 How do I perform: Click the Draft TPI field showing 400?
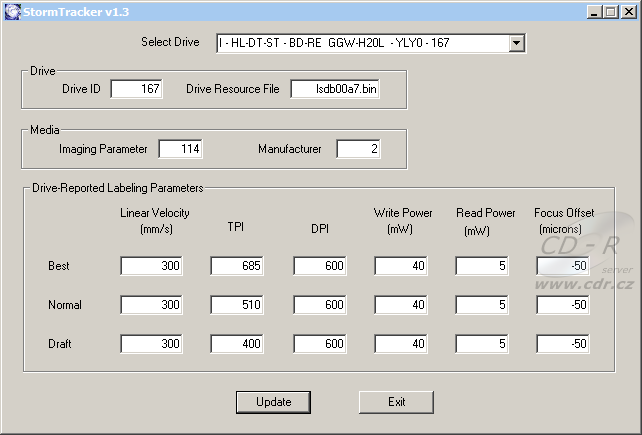236,344
